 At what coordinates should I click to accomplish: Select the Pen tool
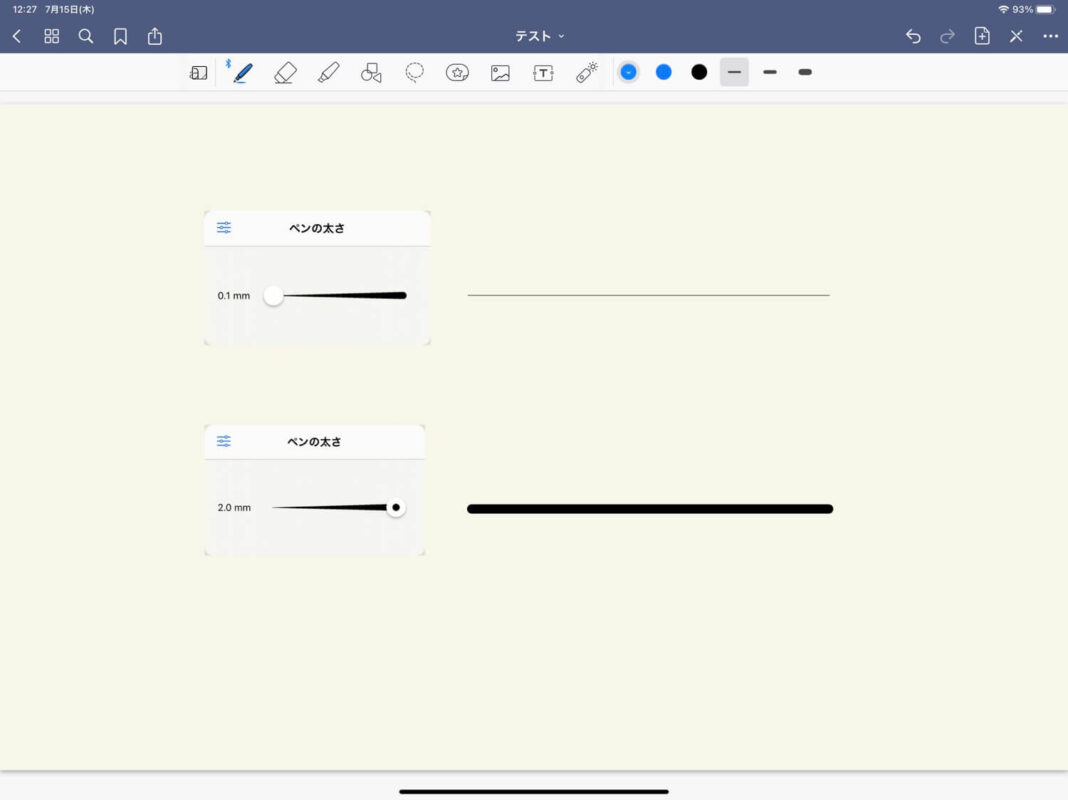tap(242, 72)
